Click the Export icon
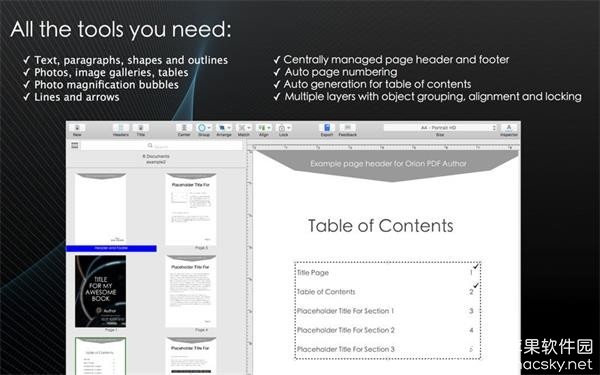 coord(327,128)
